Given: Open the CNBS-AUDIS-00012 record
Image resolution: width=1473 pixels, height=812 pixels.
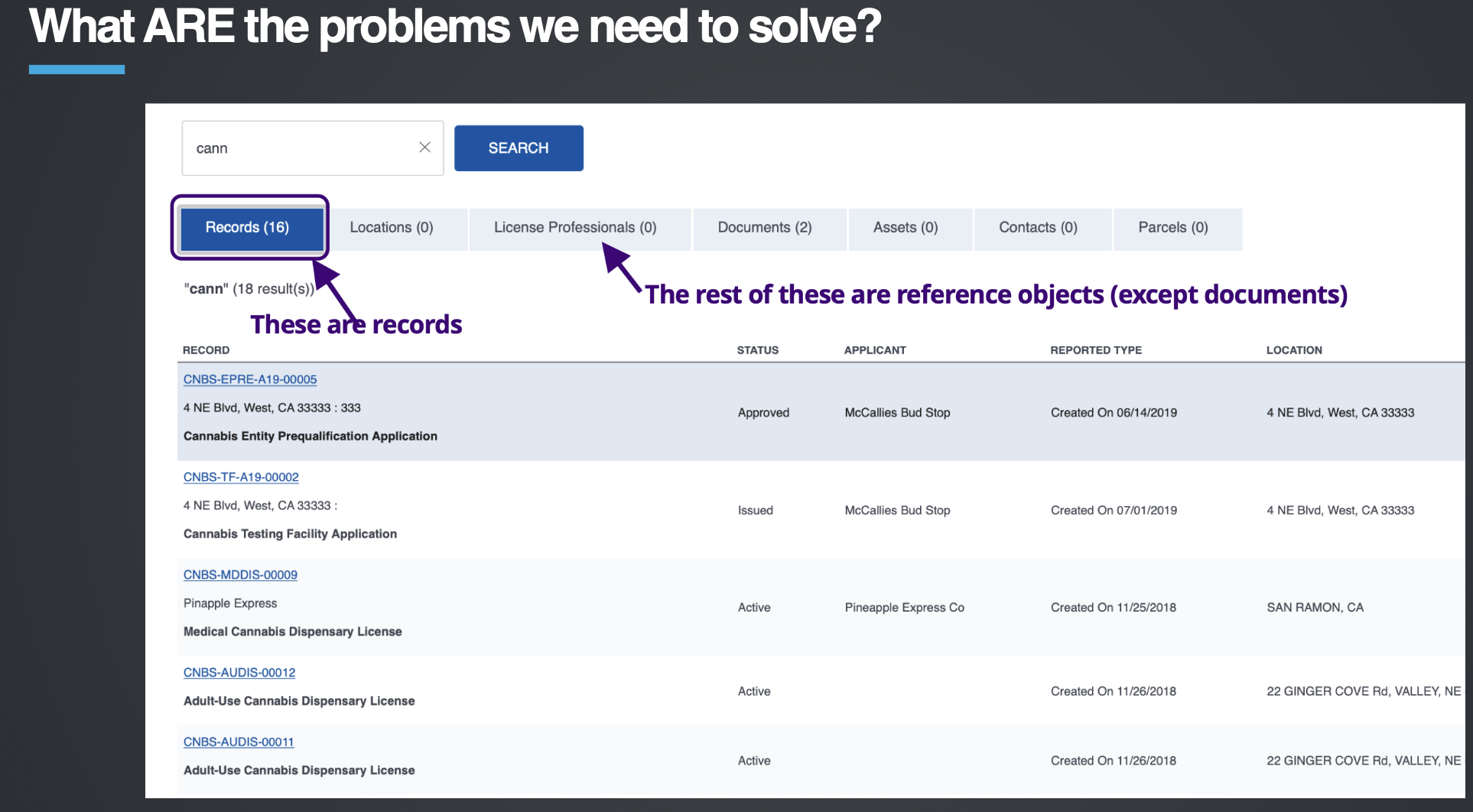Looking at the screenshot, I should tap(239, 673).
